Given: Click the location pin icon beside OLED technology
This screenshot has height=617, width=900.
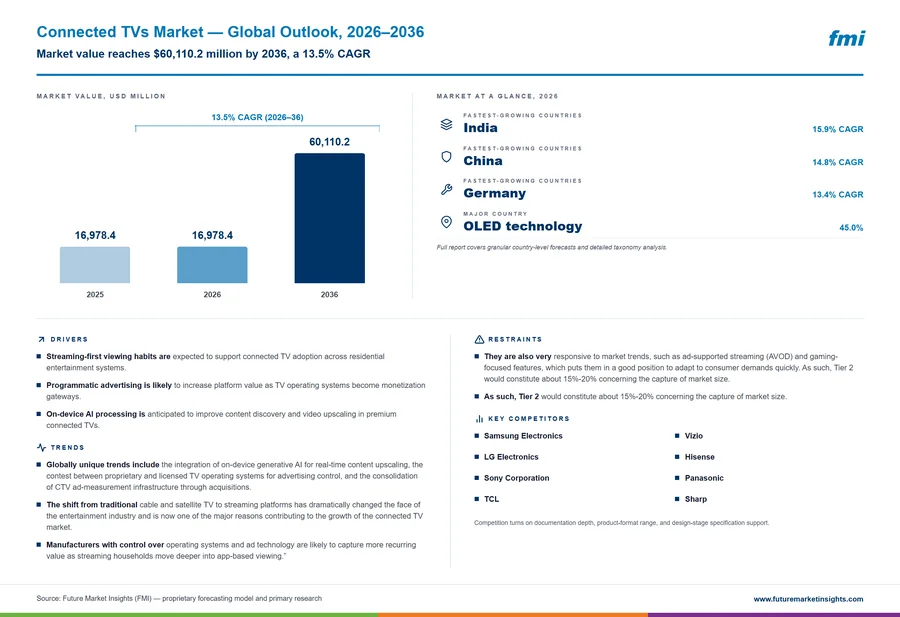Looking at the screenshot, I should tap(446, 222).
